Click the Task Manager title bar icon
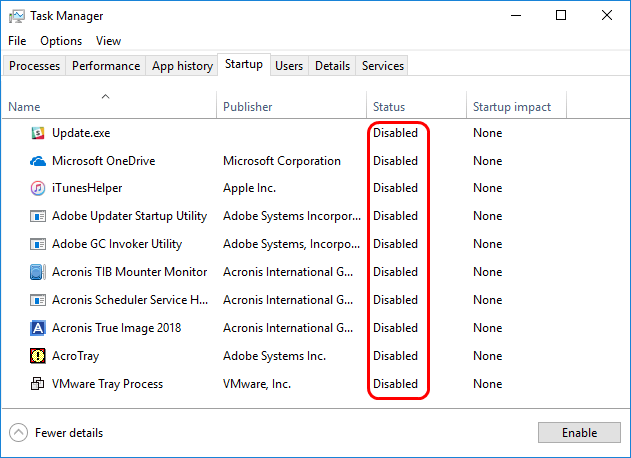Image resolution: width=631 pixels, height=458 pixels. (17, 16)
